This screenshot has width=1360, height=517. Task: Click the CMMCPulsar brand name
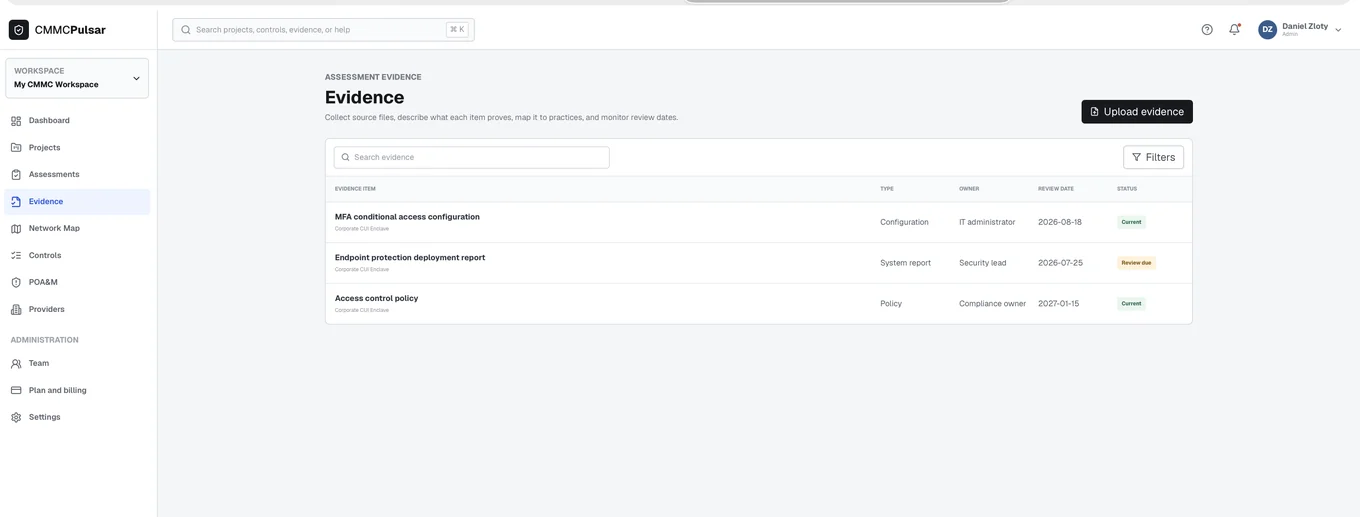coord(70,30)
